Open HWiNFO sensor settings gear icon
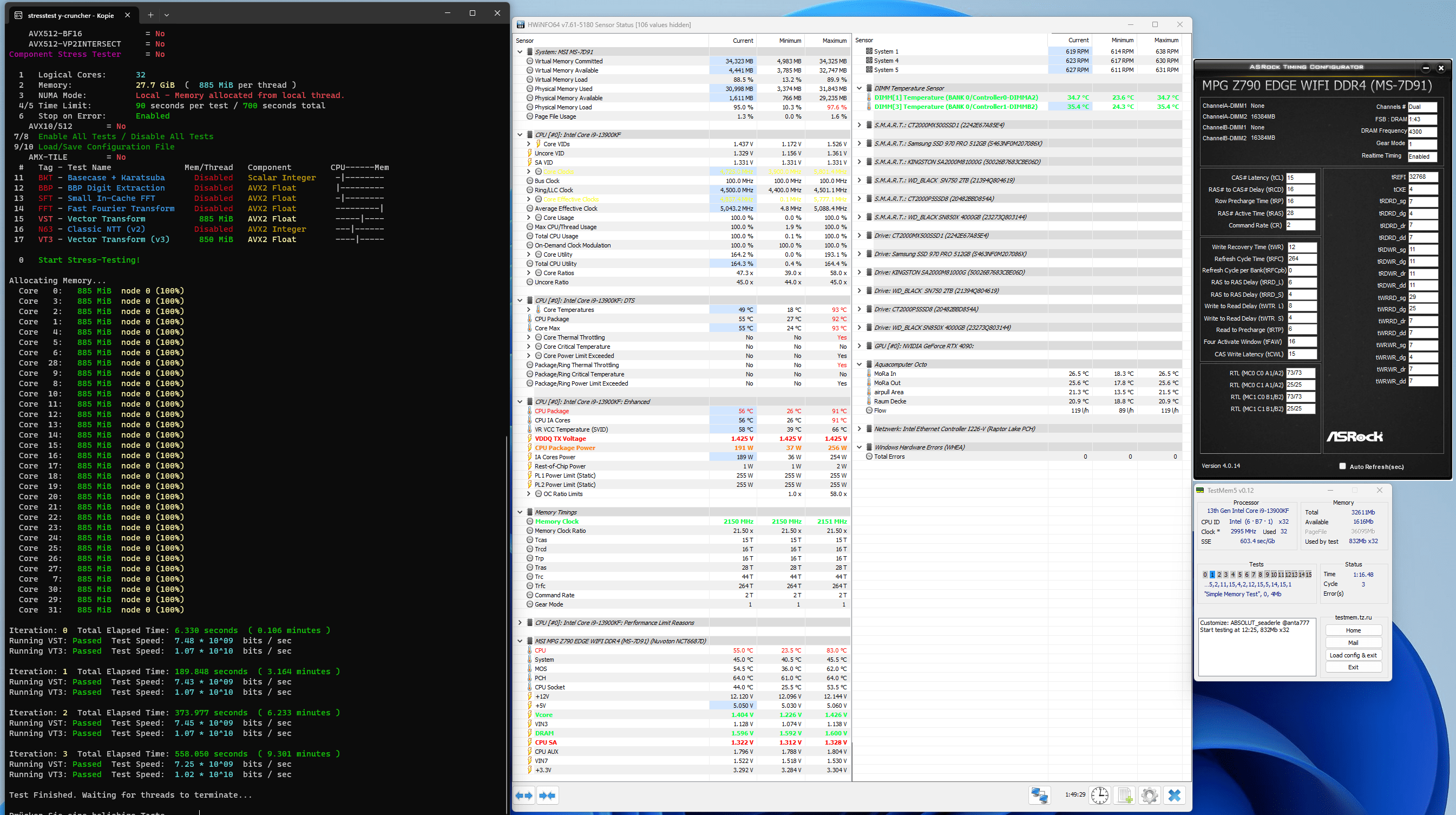The image size is (1456, 815). [1149, 795]
